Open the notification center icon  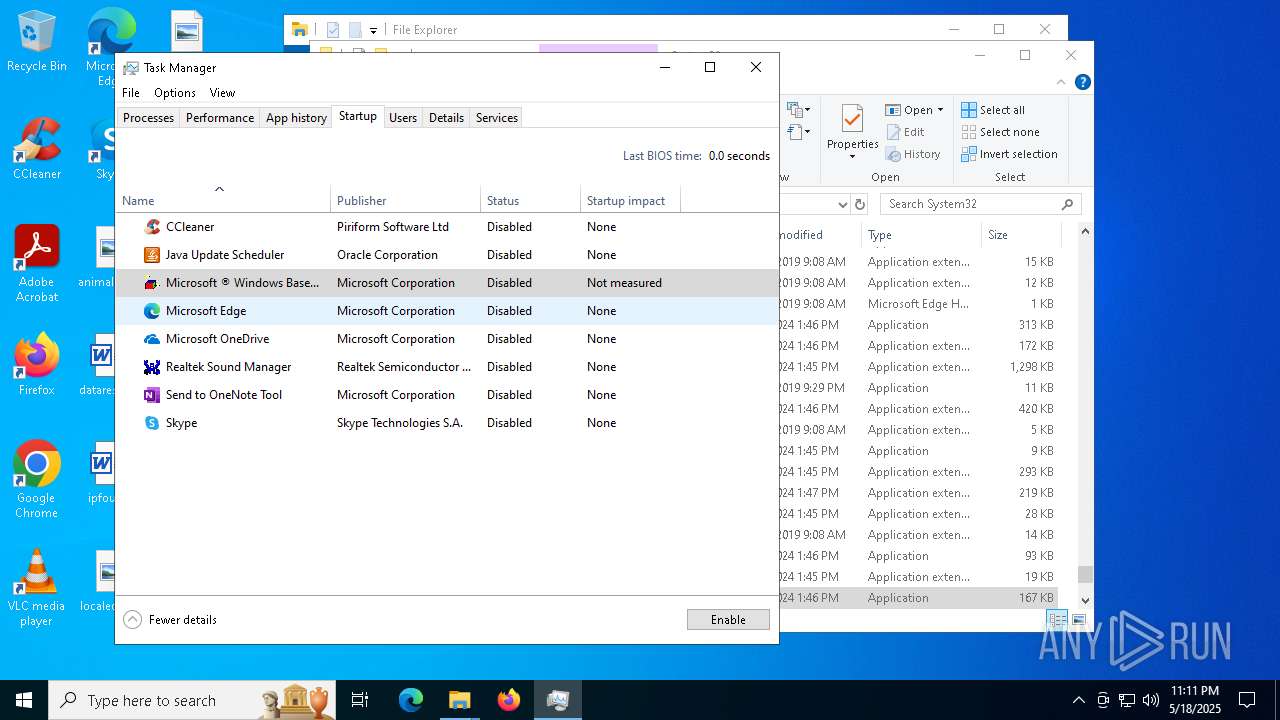(x=1247, y=700)
